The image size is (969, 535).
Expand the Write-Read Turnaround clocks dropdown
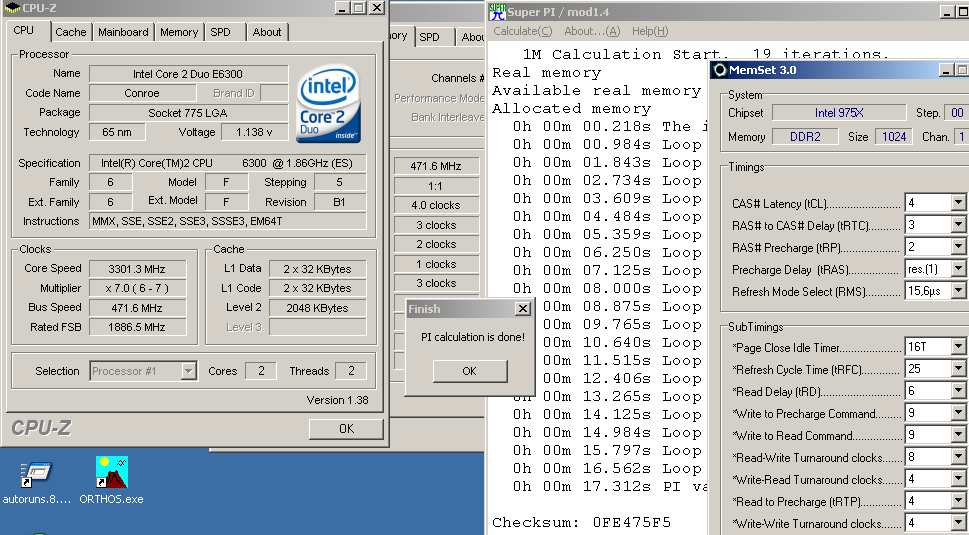pyautogui.click(x=958, y=479)
